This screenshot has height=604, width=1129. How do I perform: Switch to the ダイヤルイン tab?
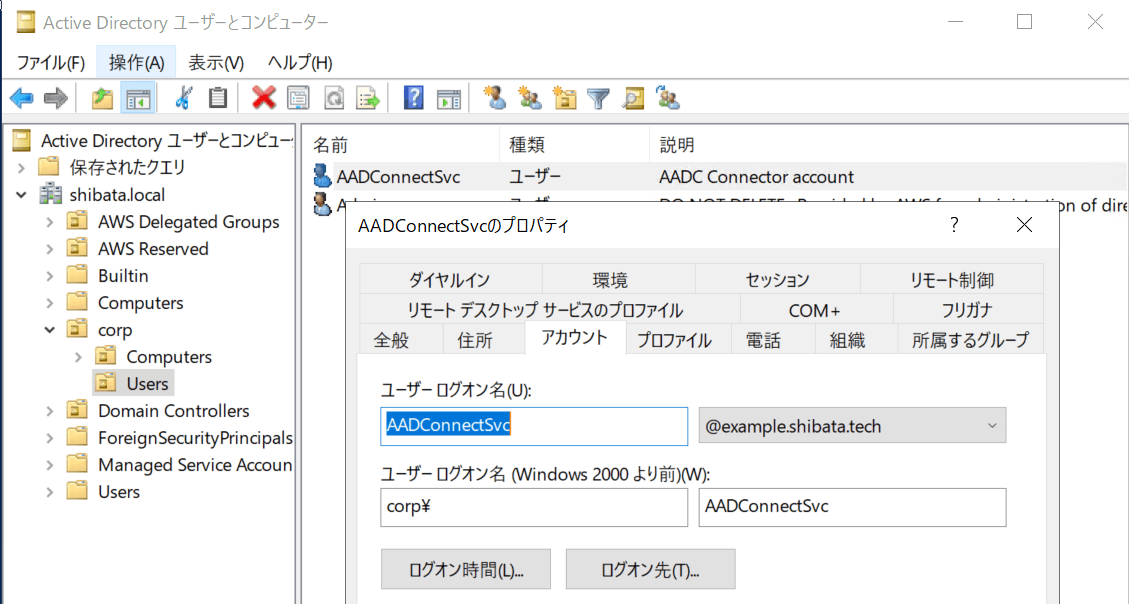point(450,279)
